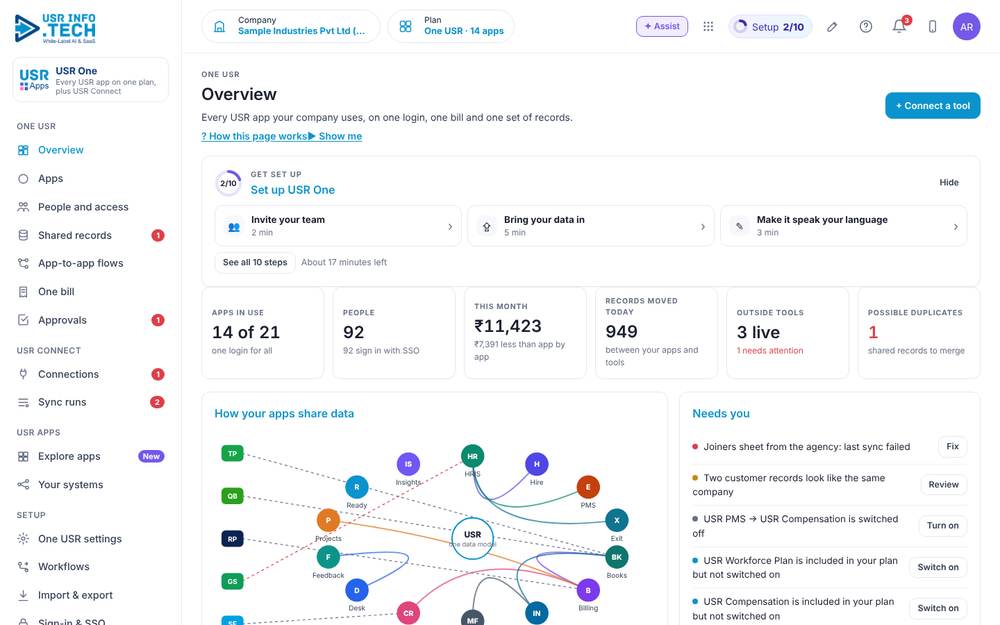Screen dimensions: 1000x625
Task: Go to Apps in sidebar
Action: (91, 179)
